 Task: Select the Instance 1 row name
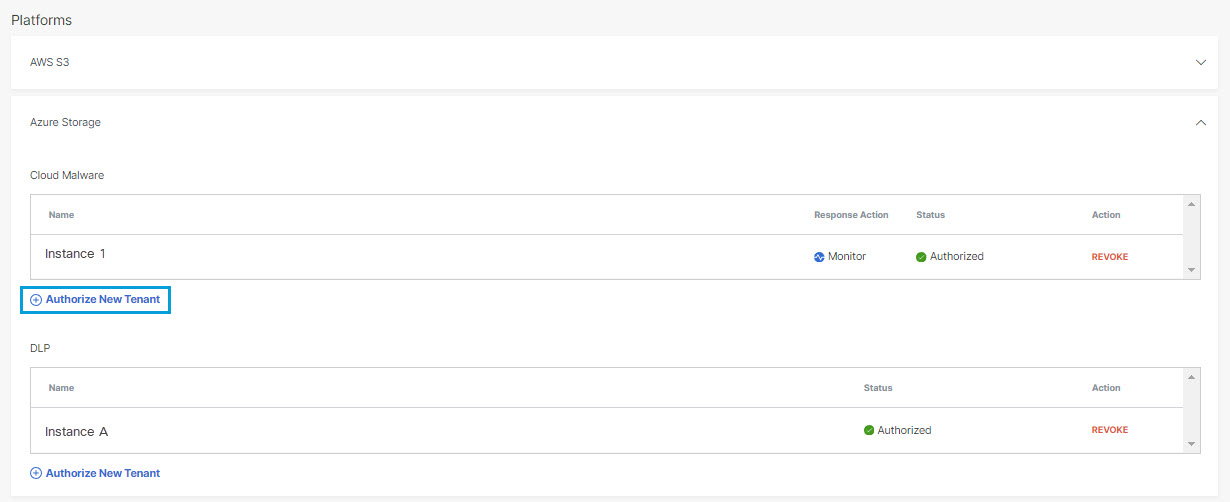click(75, 254)
